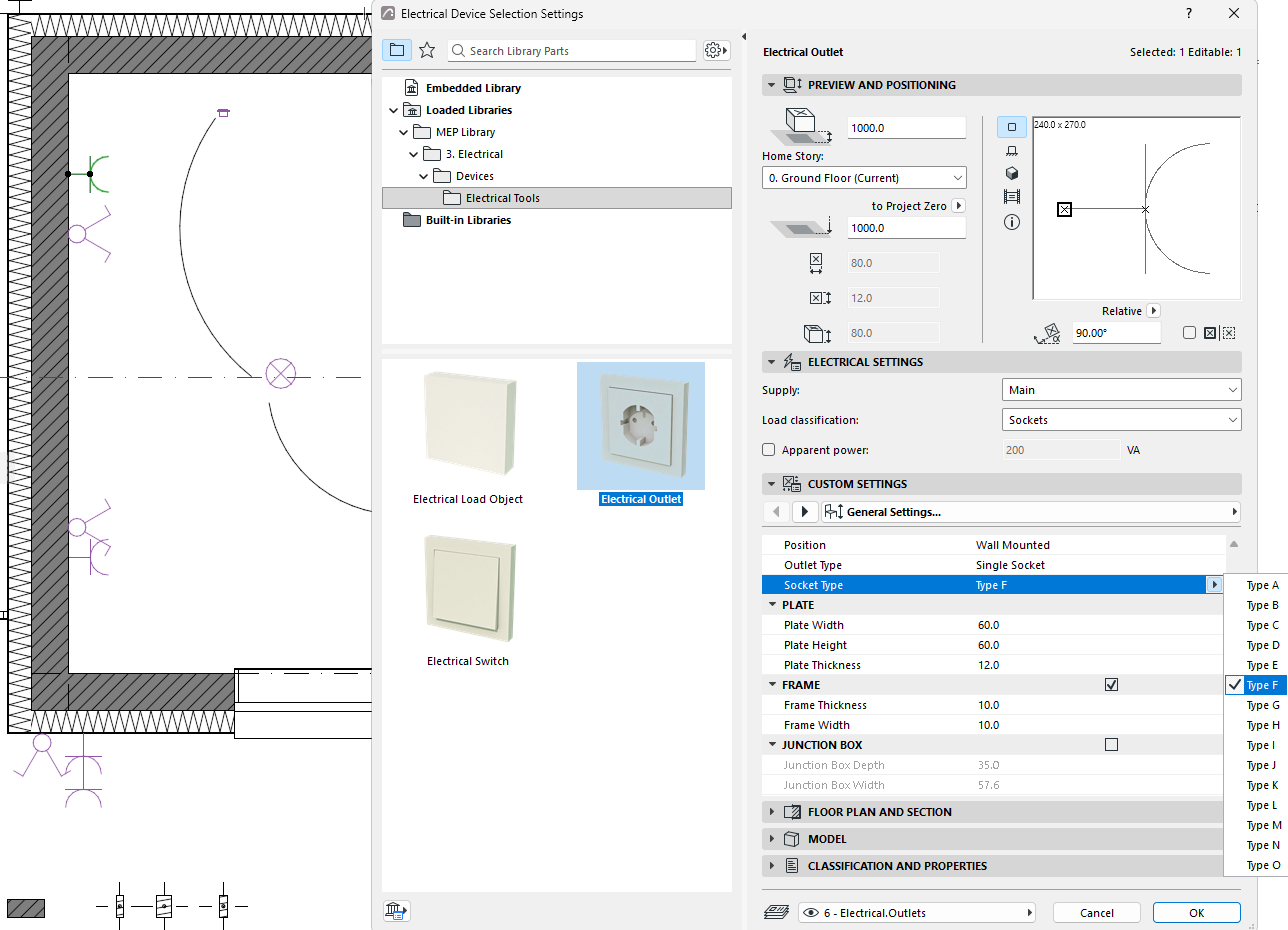Show the info preview icon
This screenshot has height=930, width=1288.
click(x=1011, y=222)
